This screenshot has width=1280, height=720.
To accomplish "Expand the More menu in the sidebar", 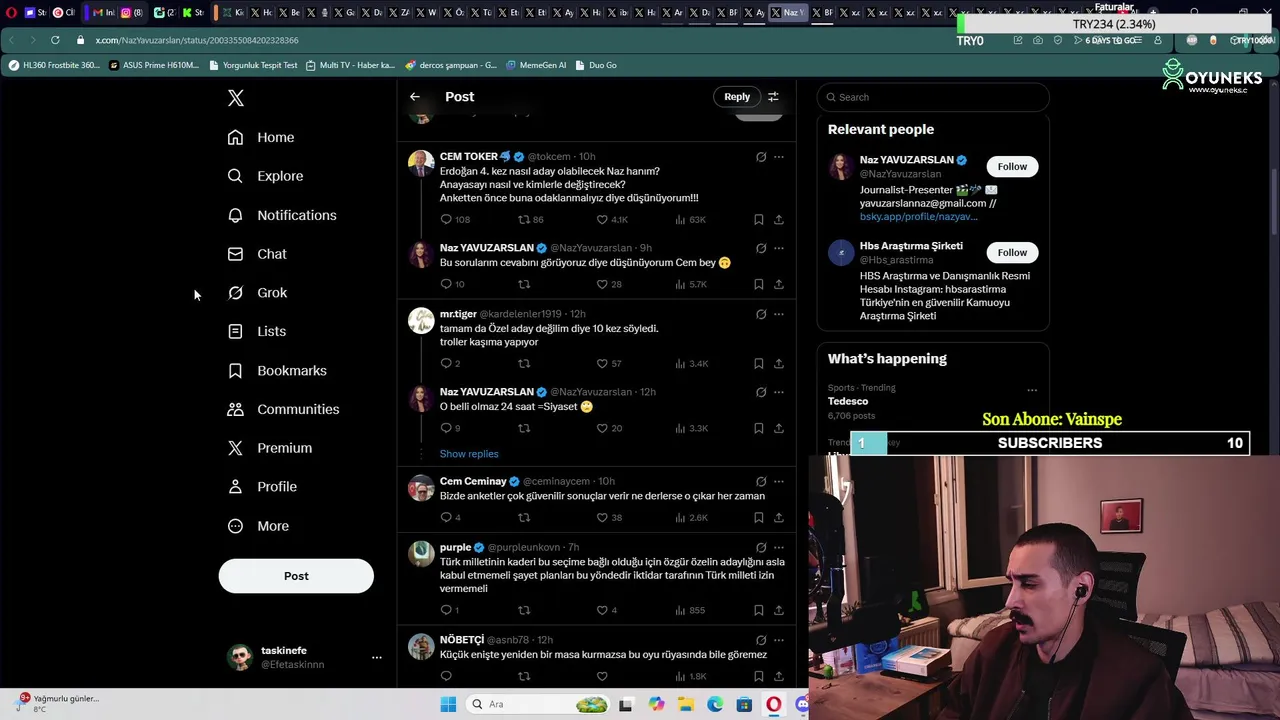I will pyautogui.click(x=258, y=526).
